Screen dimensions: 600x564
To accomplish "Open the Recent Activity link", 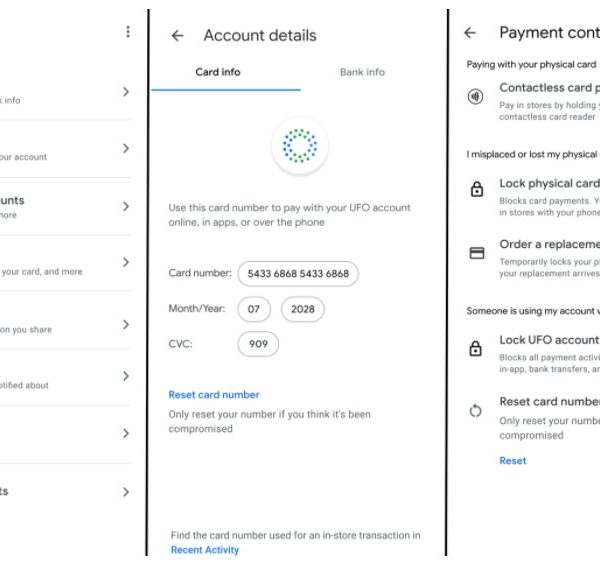I will click(205, 550).
